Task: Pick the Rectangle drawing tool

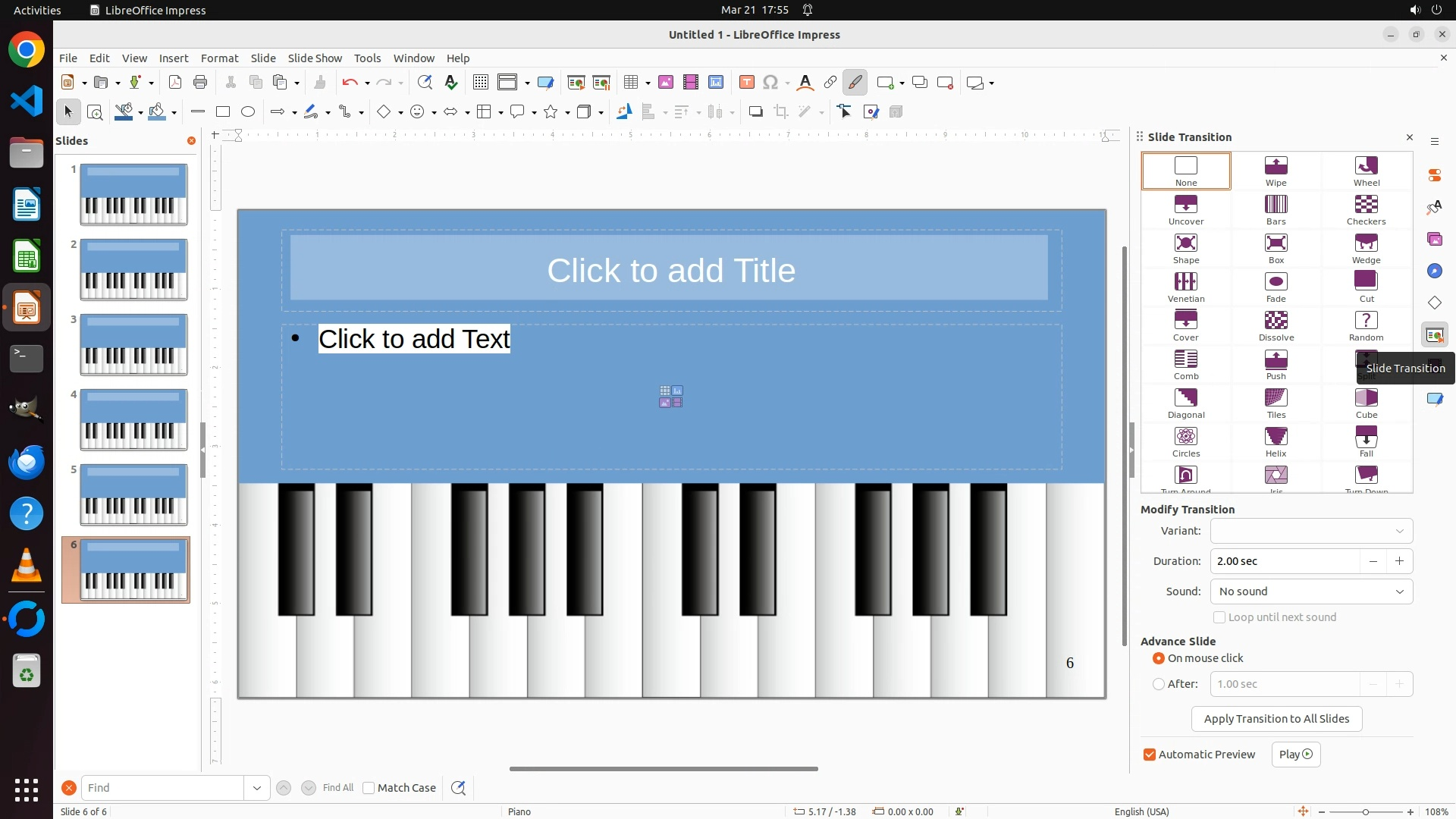Action: (x=222, y=112)
